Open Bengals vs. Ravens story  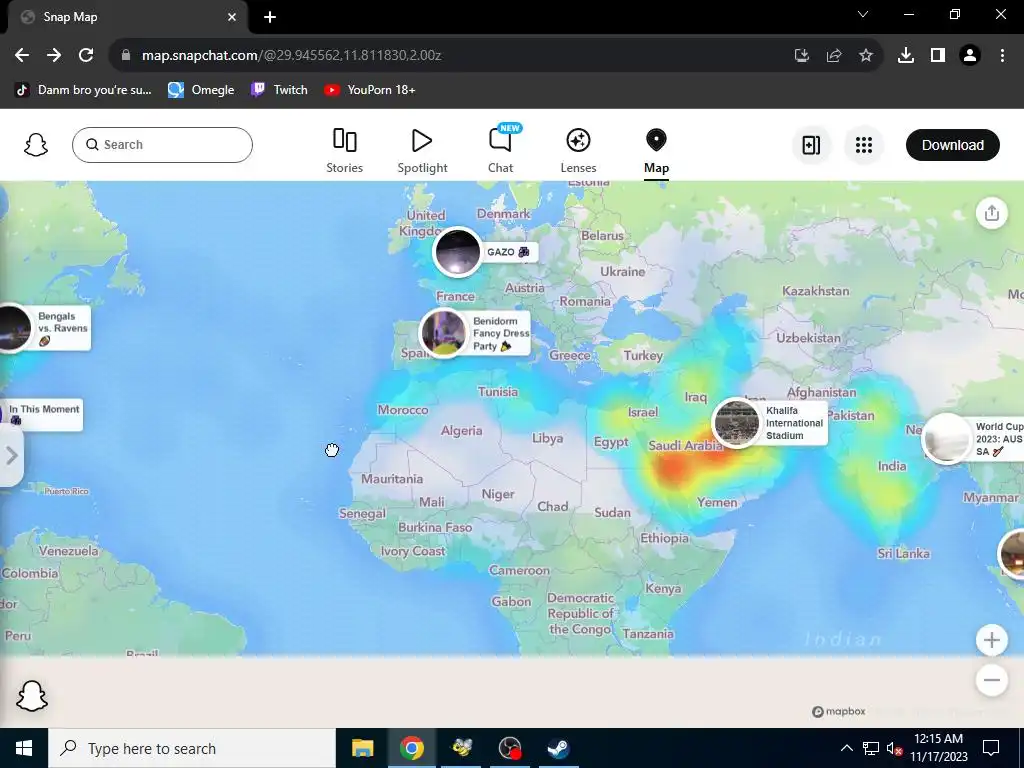[x=44, y=328]
